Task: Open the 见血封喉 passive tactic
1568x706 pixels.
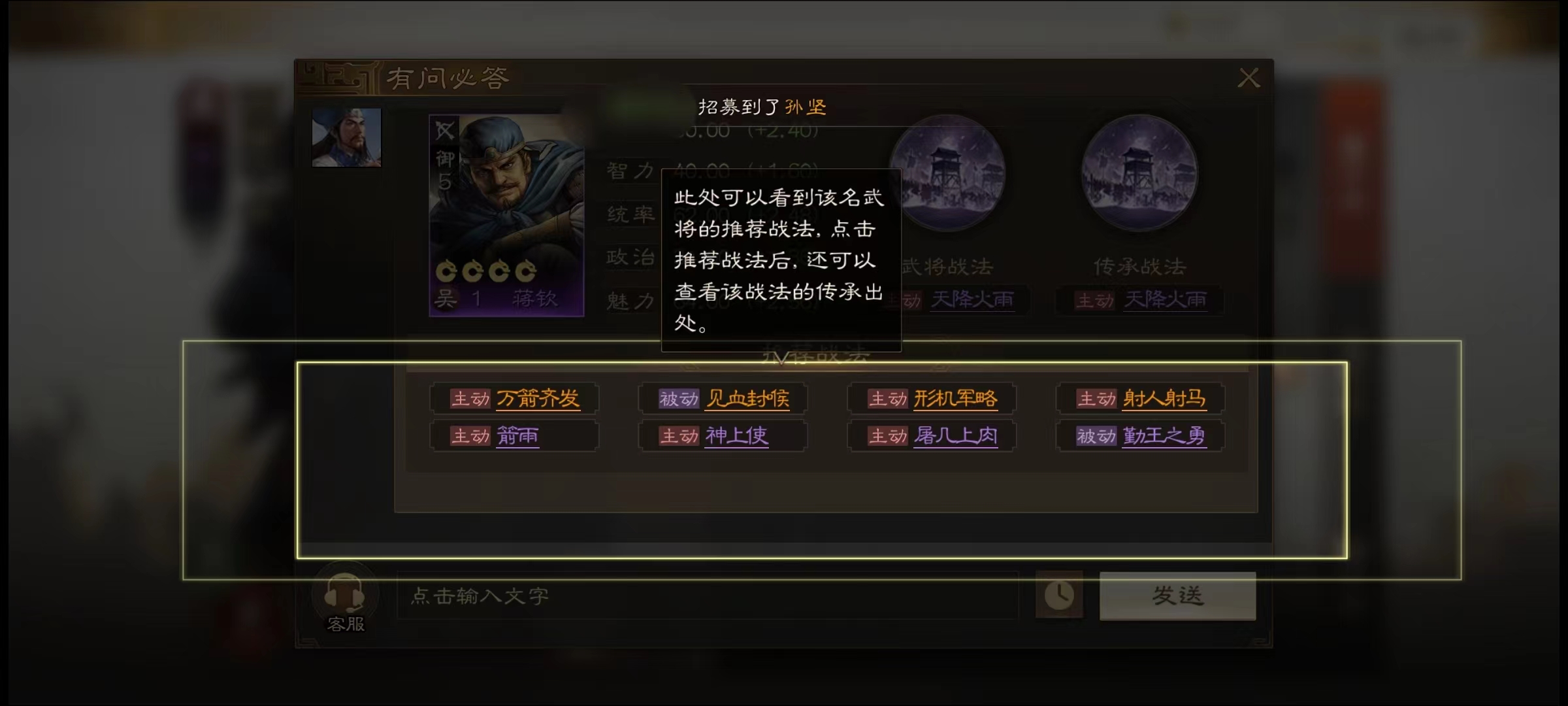Action: point(747,398)
